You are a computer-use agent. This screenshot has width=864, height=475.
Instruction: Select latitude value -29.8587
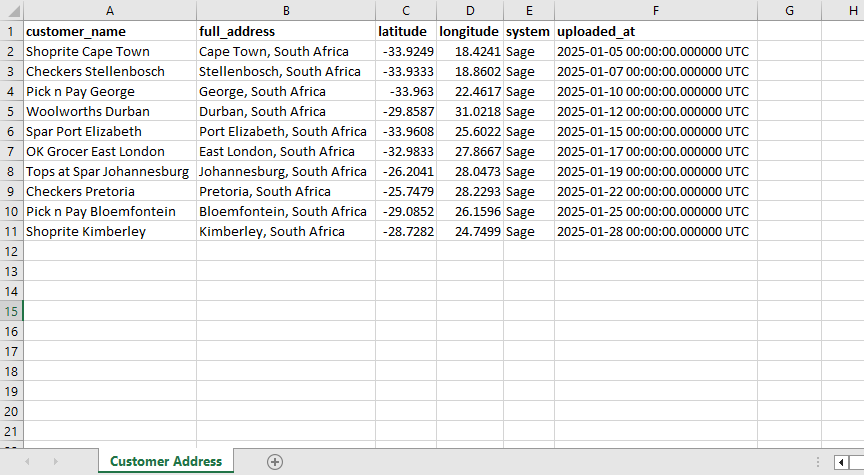[x=406, y=111]
